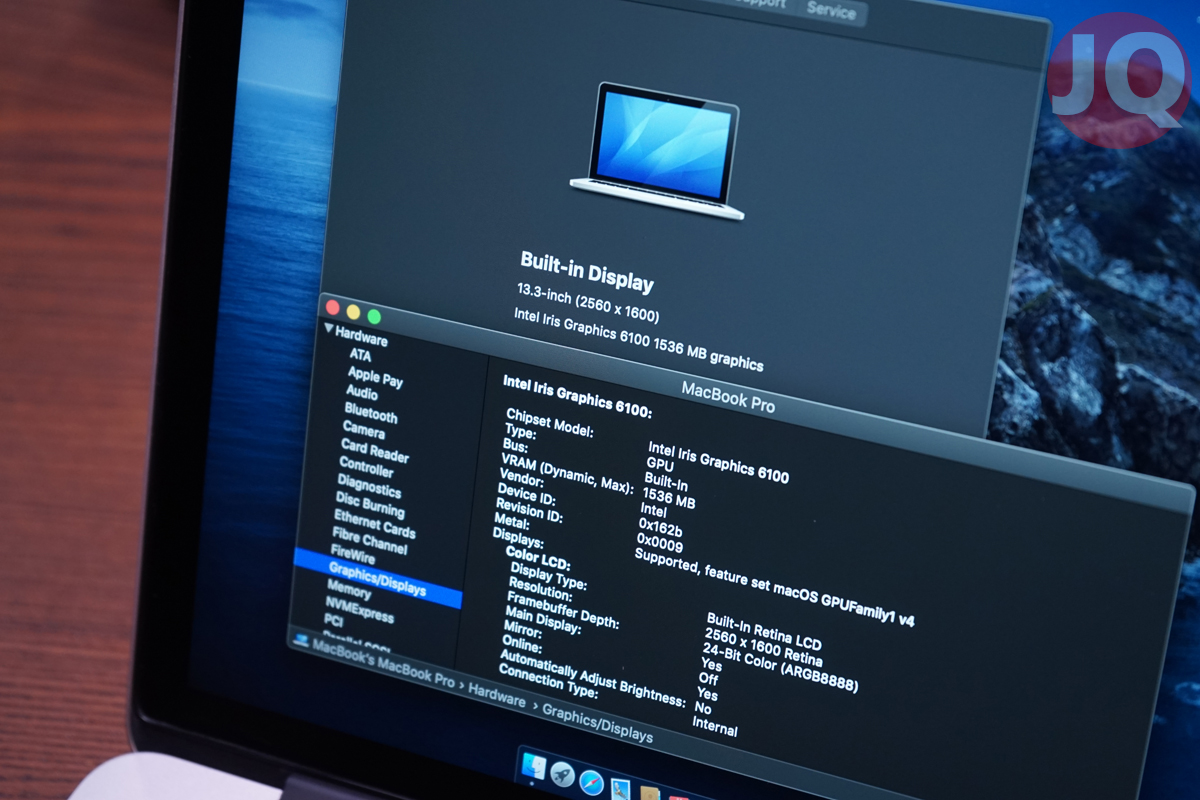
Task: Click the MacBook Pro window title
Action: 728,396
